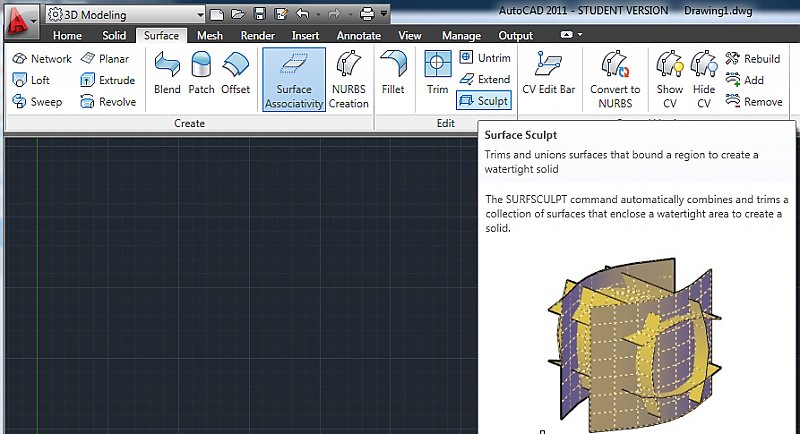Open the 3D Modeling workspace dropdown
800x434 pixels.
(x=126, y=15)
